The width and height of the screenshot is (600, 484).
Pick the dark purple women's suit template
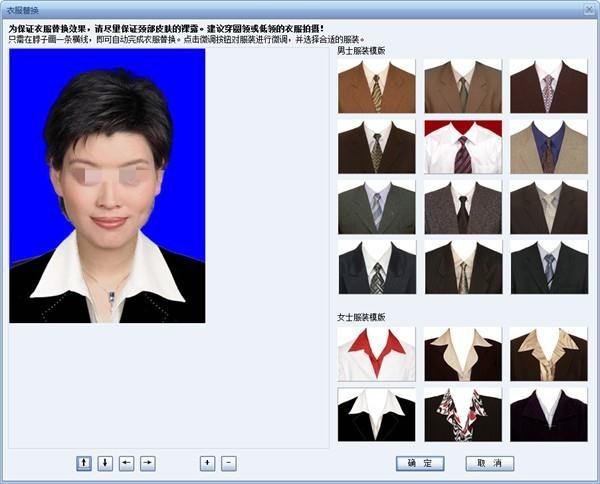549,415
